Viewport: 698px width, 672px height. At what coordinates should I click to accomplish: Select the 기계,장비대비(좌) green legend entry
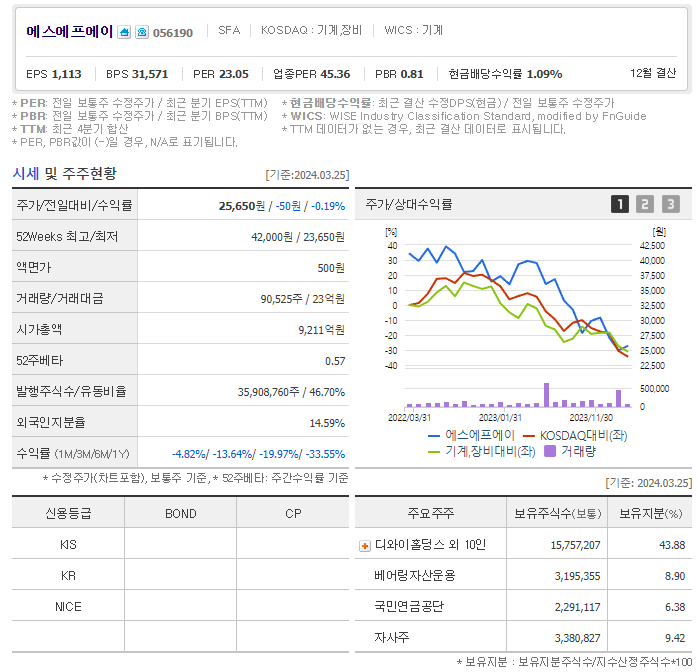tap(481, 451)
